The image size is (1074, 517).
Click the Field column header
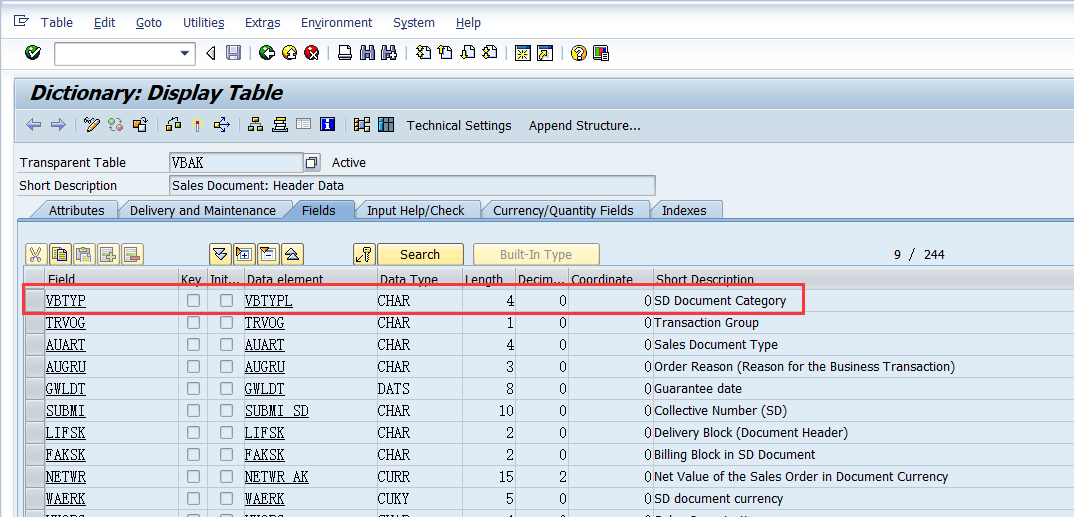(x=112, y=279)
